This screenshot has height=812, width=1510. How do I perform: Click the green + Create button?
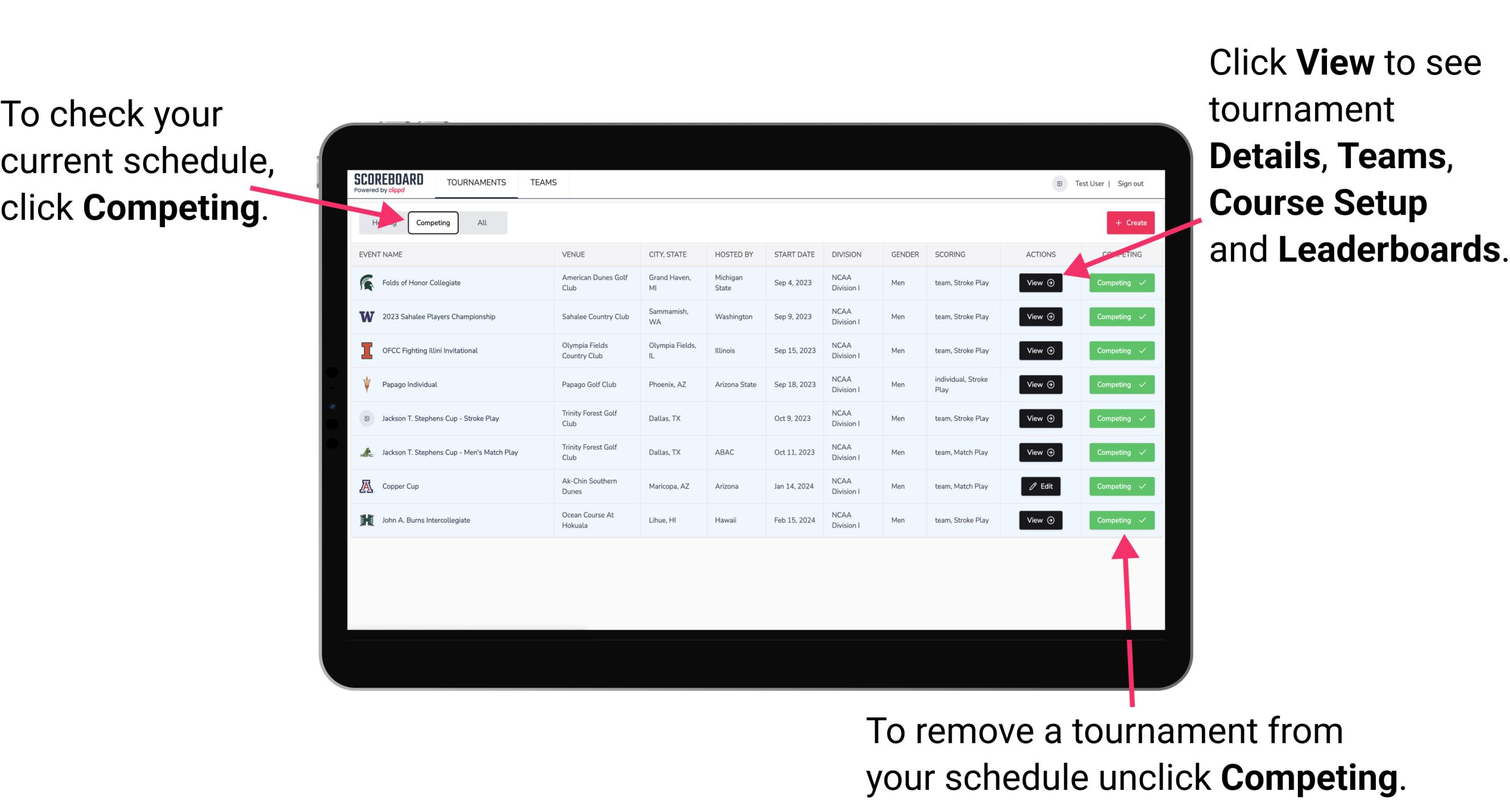click(1130, 222)
